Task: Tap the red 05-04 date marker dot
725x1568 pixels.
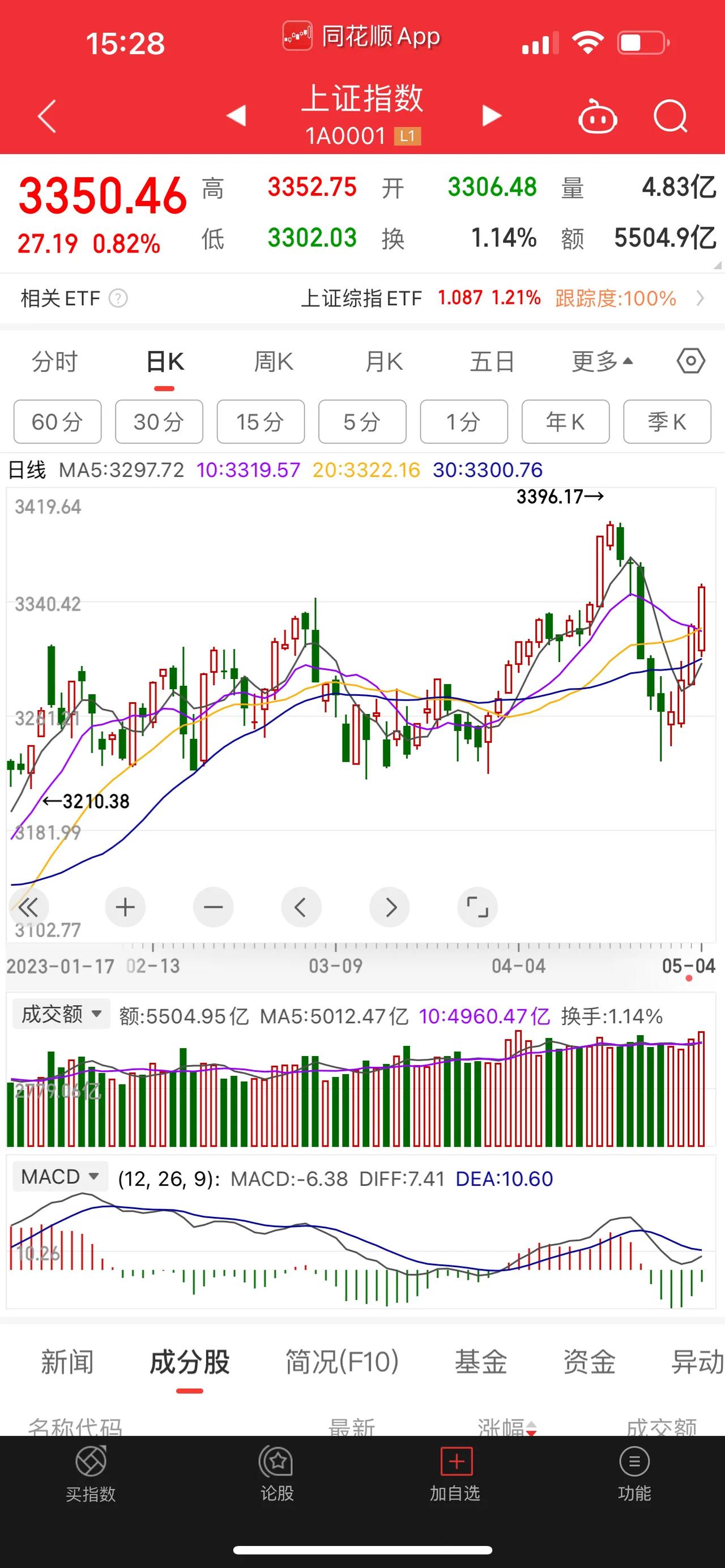Action: click(689, 978)
